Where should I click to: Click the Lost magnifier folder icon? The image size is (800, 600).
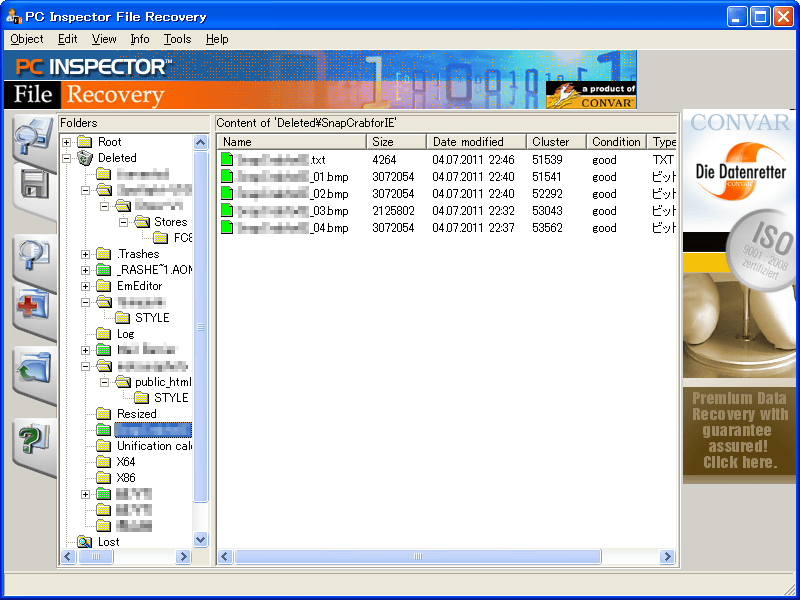click(x=85, y=541)
